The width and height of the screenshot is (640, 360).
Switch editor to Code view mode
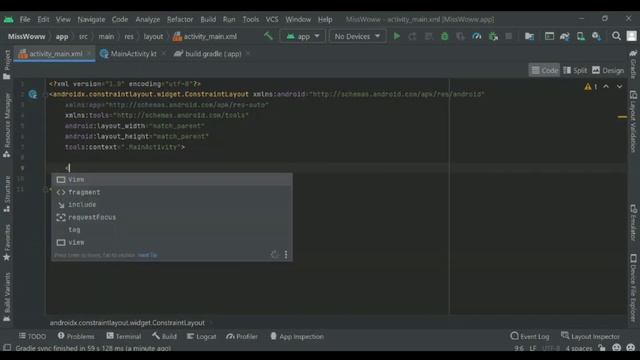tap(544, 70)
